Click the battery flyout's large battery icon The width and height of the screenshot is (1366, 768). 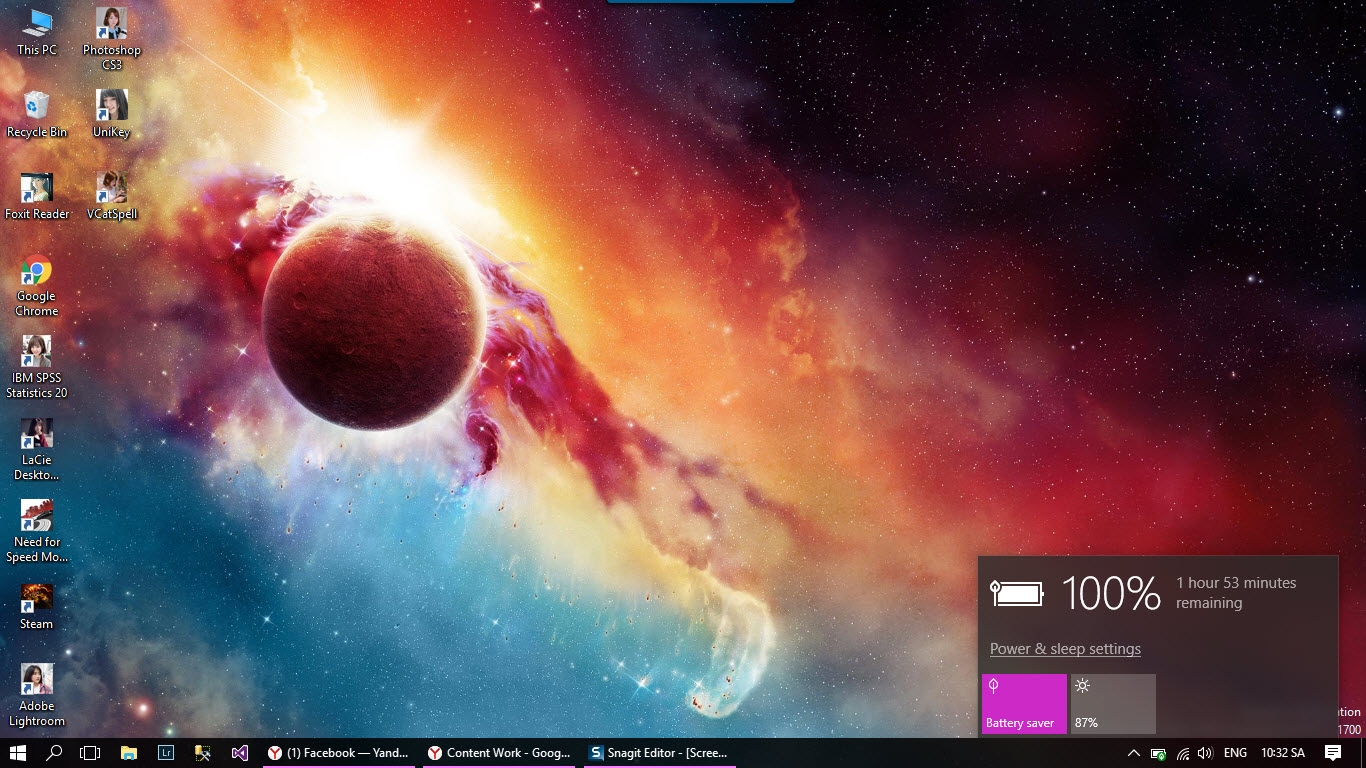tap(1017, 593)
